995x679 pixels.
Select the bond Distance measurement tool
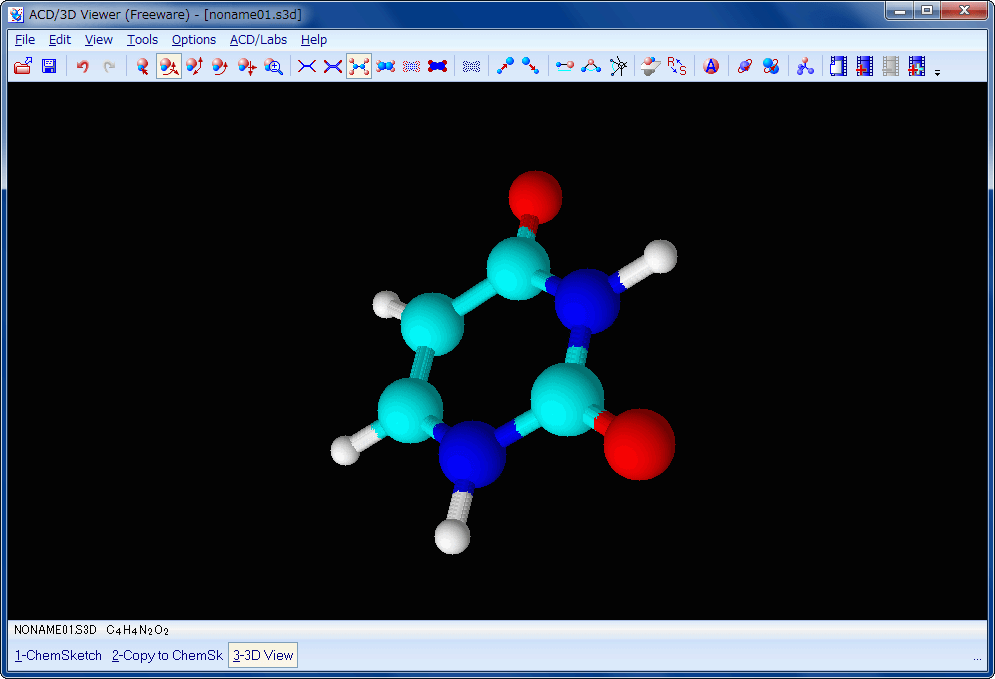coord(564,66)
